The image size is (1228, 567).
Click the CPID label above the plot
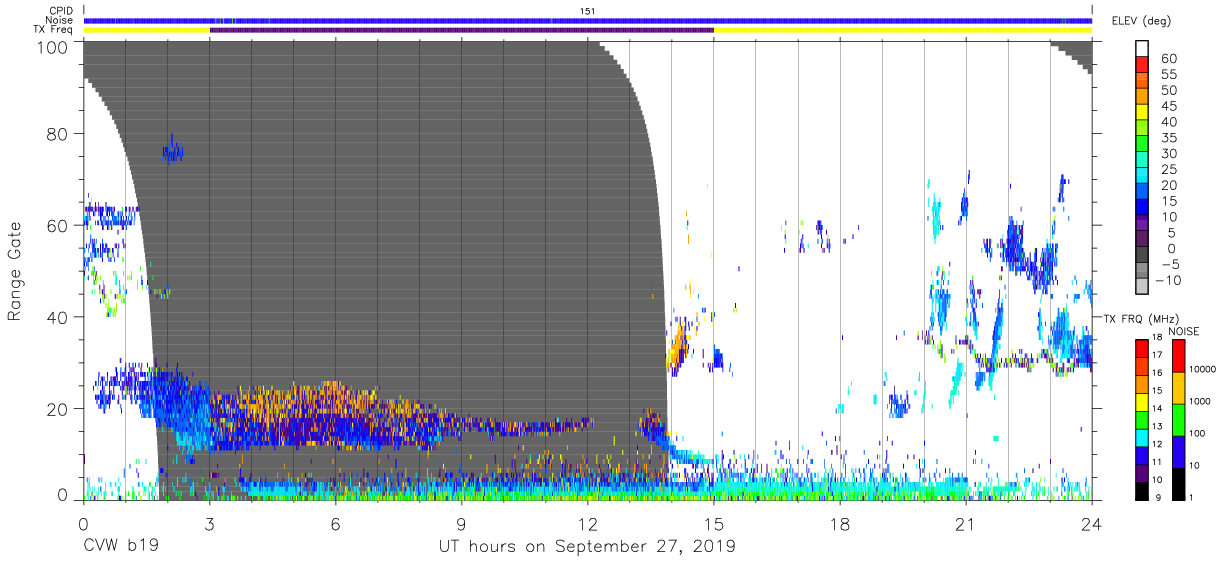(62, 10)
